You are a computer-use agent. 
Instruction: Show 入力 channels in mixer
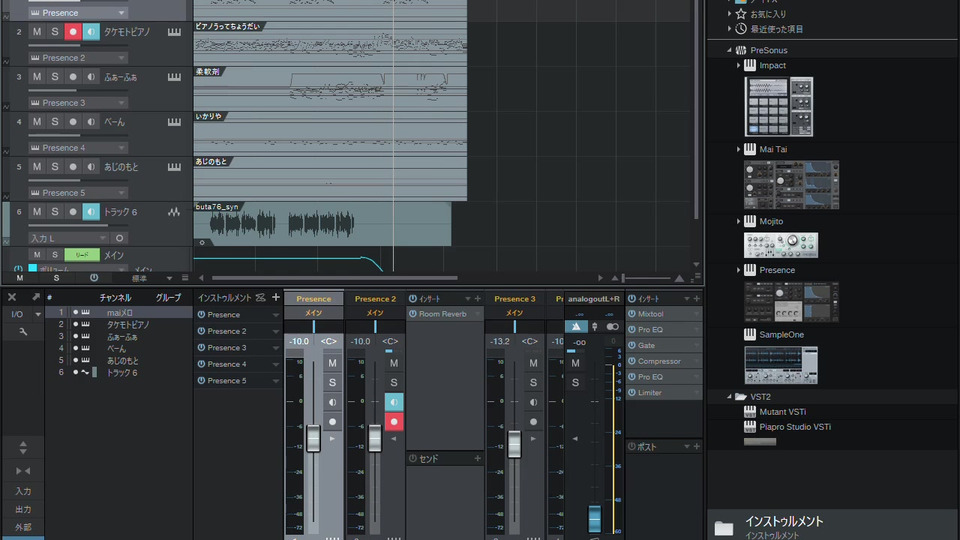point(23,491)
